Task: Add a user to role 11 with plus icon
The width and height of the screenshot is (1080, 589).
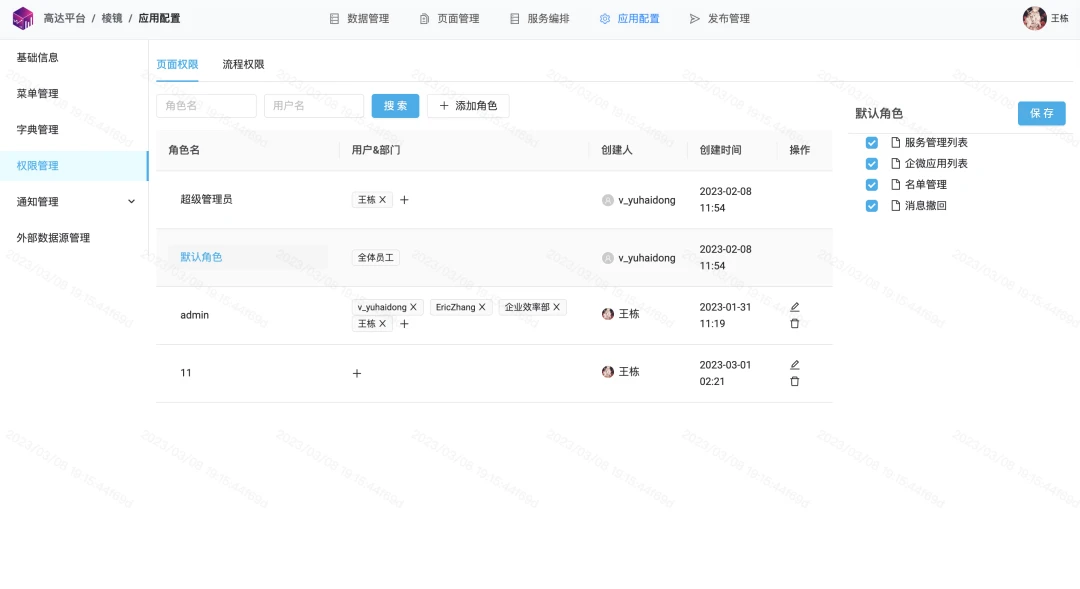Action: 357,373
